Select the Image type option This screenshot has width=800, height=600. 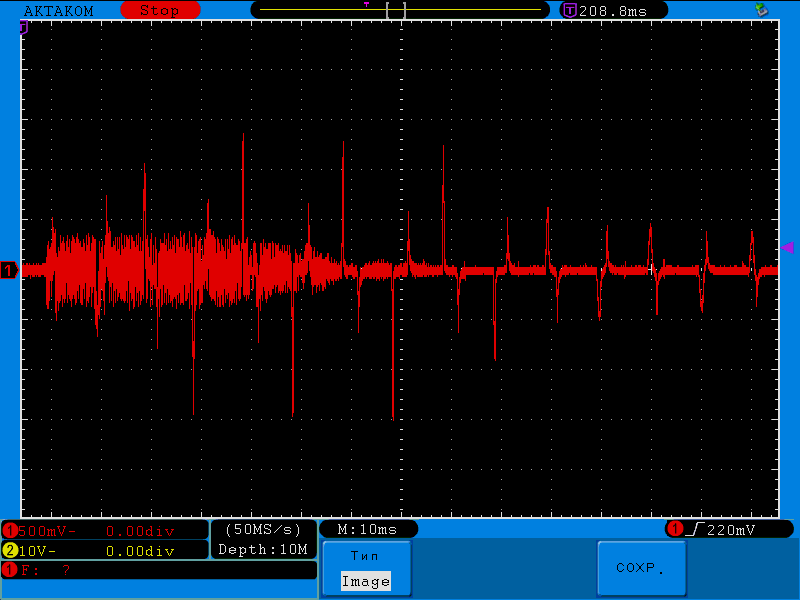point(366,581)
